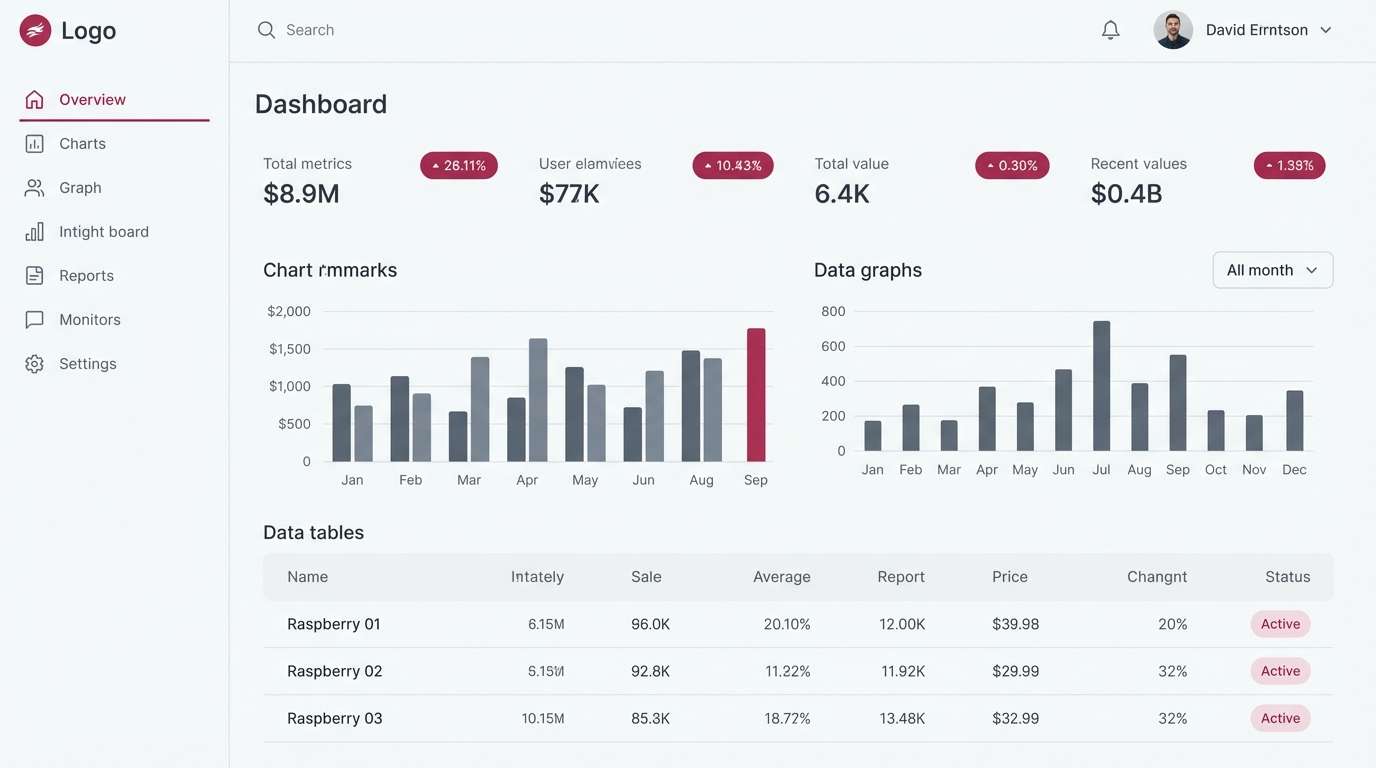This screenshot has height=768, width=1376.
Task: Click the Graph people icon
Action: pyautogui.click(x=34, y=188)
